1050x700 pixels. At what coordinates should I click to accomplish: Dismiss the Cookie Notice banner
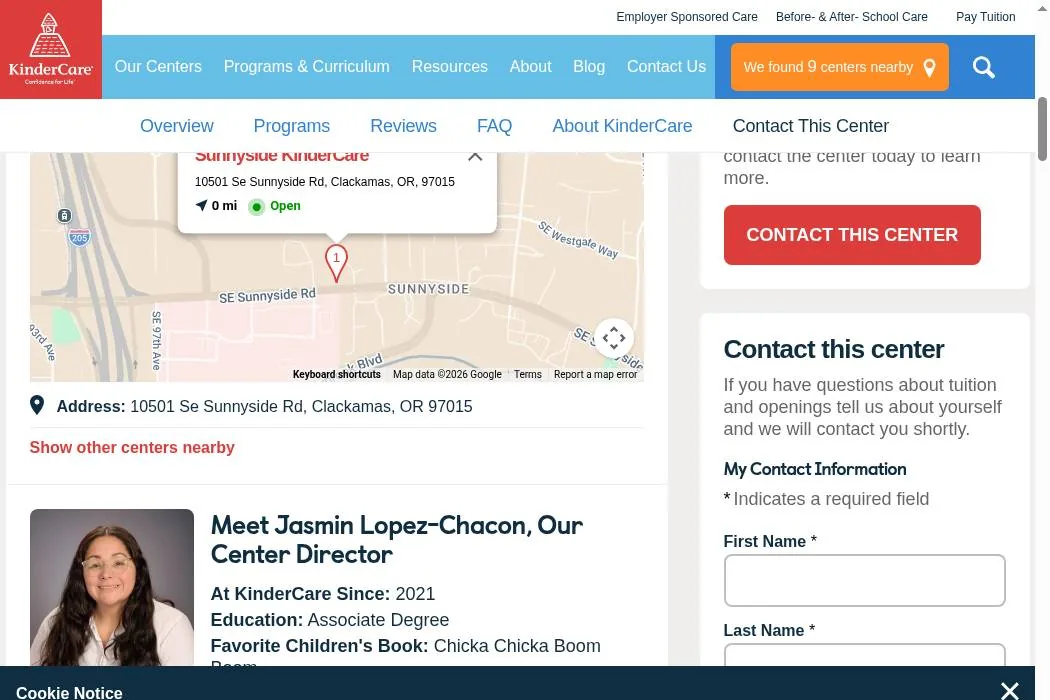click(1009, 690)
